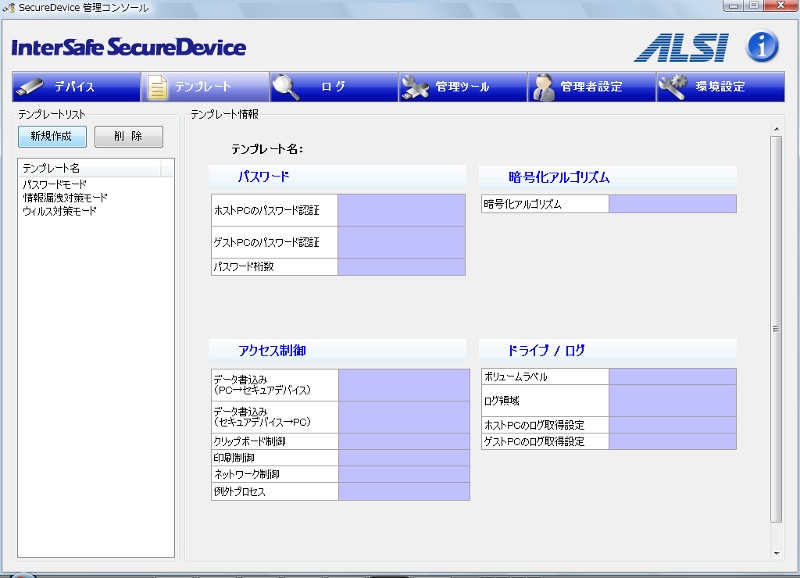Viewport: 800px width, 578px height.
Task: Close the SecureDevice 管理コンソール window
Action: [x=781, y=6]
